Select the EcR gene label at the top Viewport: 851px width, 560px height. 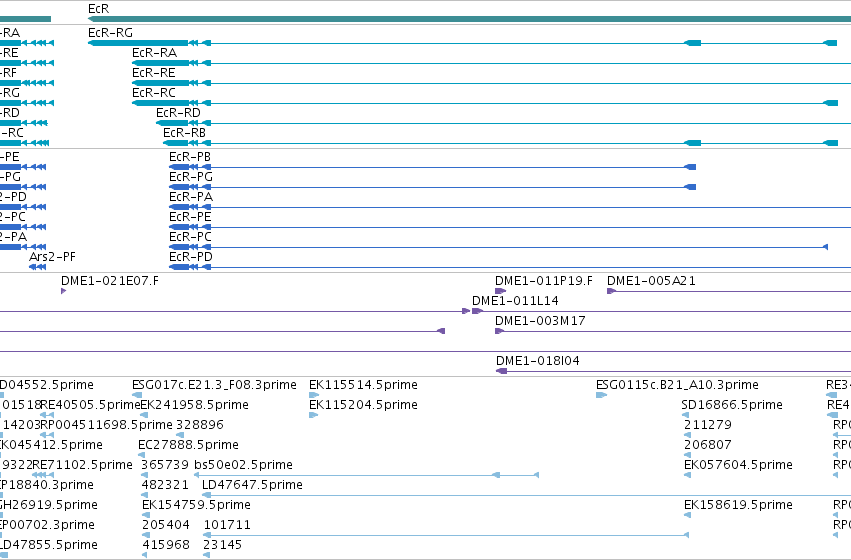click(98, 9)
